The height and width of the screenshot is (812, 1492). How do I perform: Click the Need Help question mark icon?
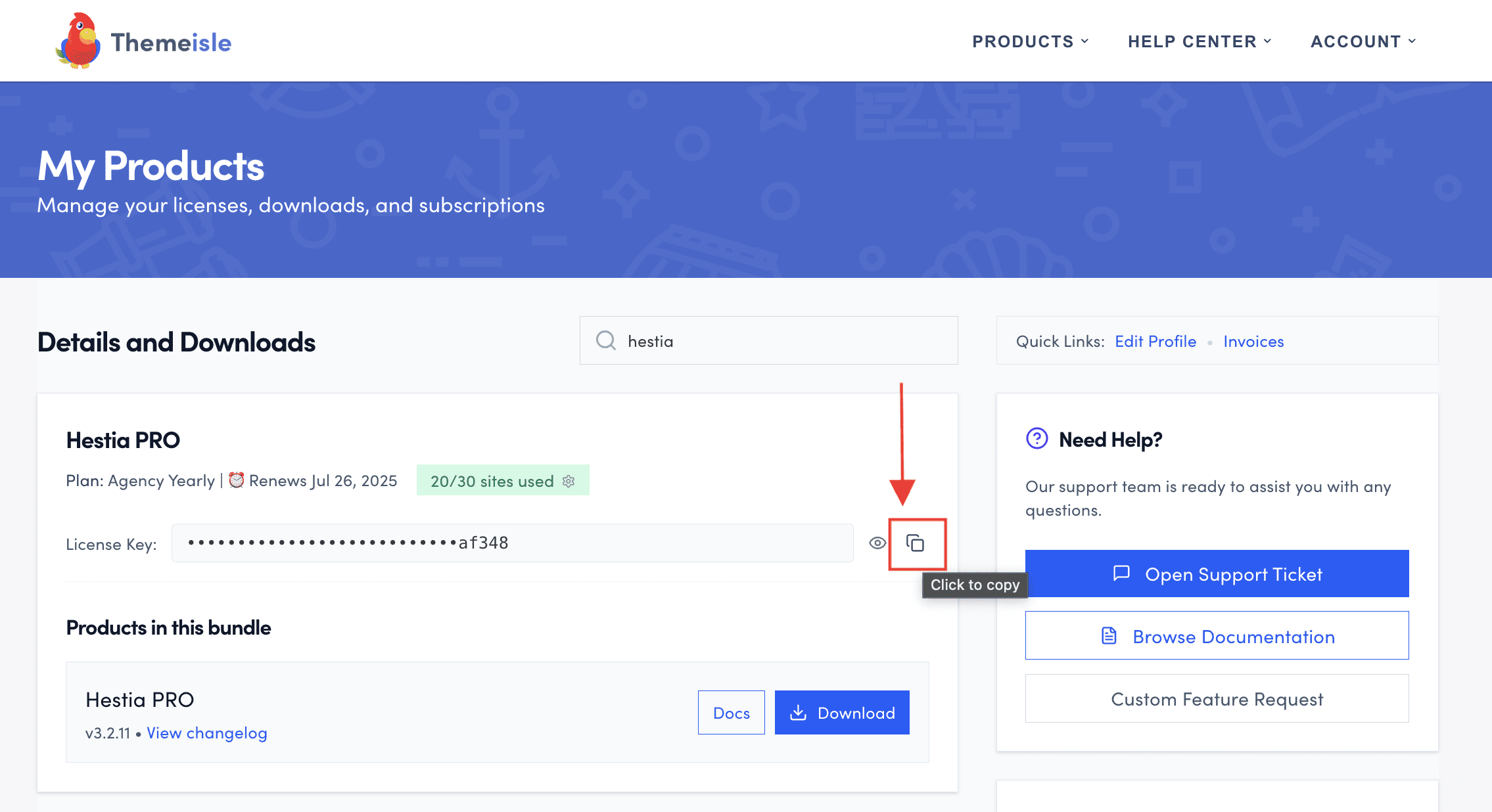click(1037, 438)
